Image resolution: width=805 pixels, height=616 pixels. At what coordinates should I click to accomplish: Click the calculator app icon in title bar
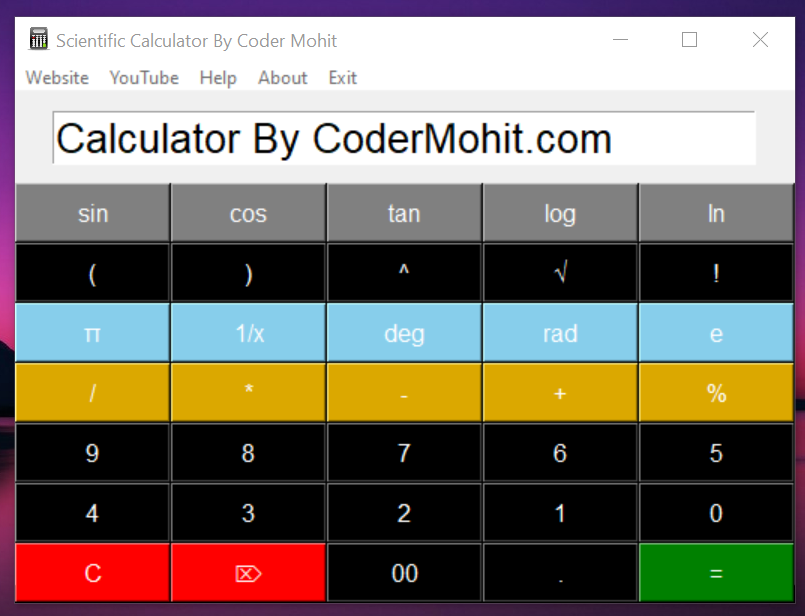pos(39,39)
